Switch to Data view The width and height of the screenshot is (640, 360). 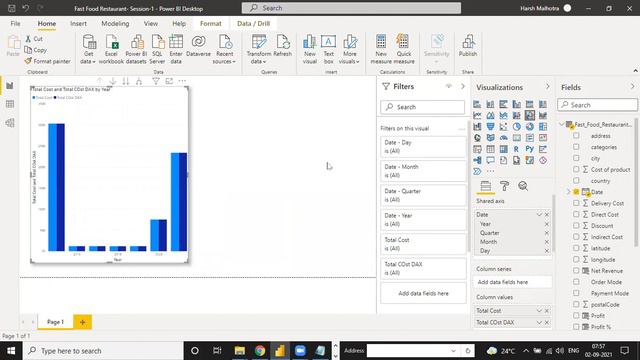pos(10,104)
